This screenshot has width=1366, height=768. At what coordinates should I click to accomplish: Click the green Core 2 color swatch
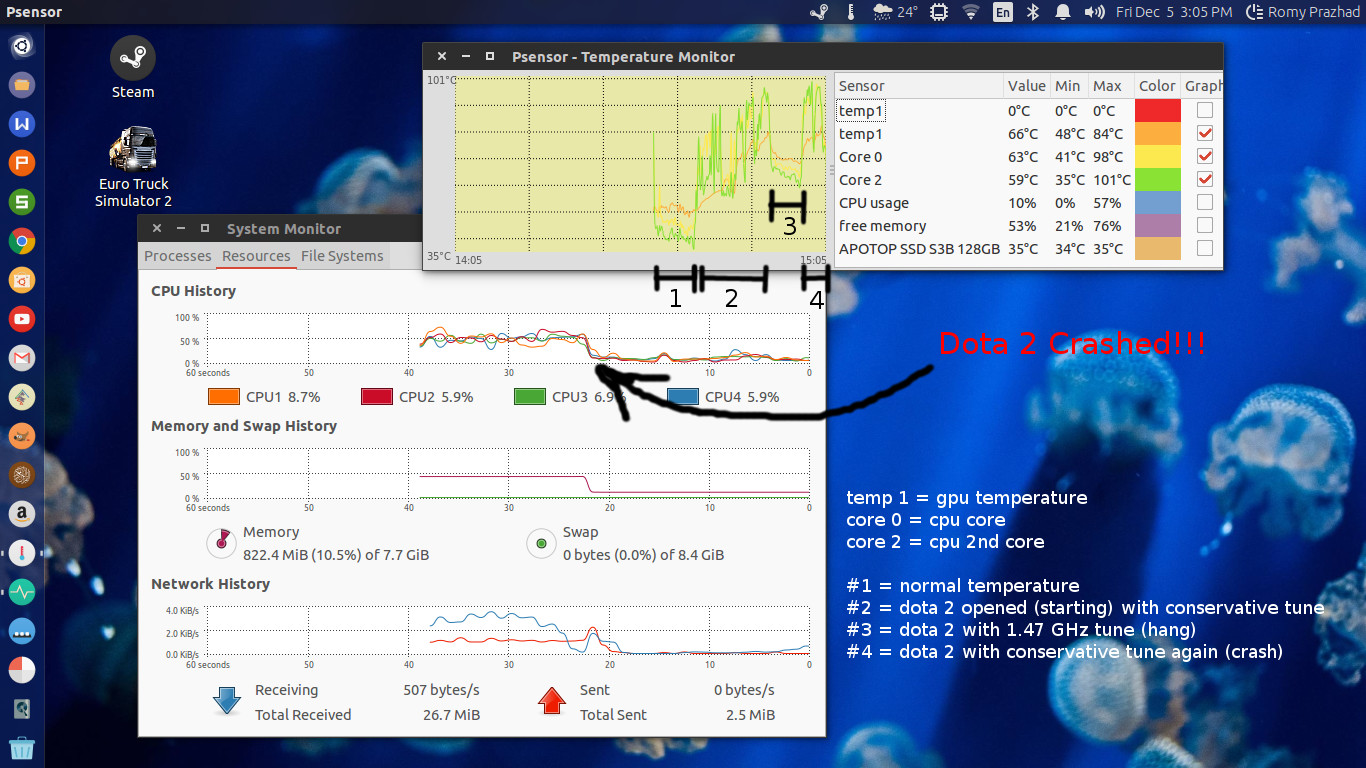click(1157, 180)
